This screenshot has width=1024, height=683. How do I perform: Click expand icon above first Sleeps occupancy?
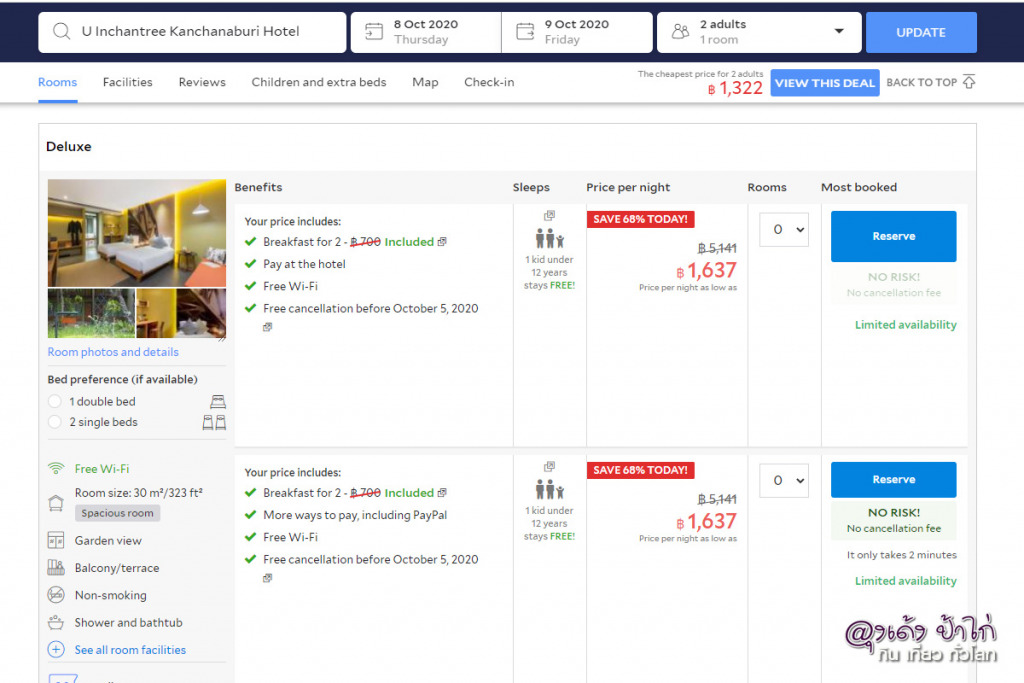549,216
